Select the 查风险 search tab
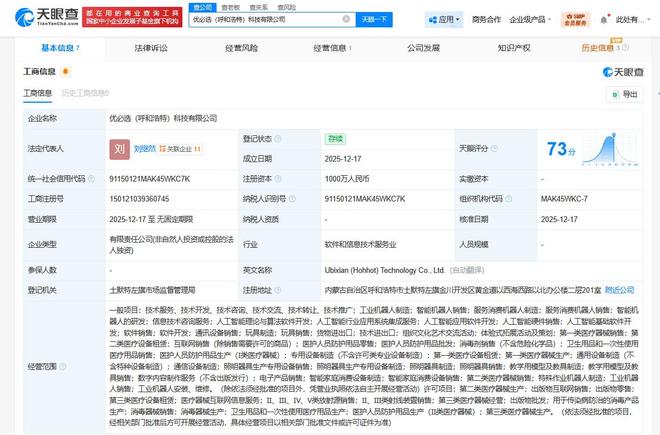Viewport: 660px width, 435px height. (x=286, y=7)
